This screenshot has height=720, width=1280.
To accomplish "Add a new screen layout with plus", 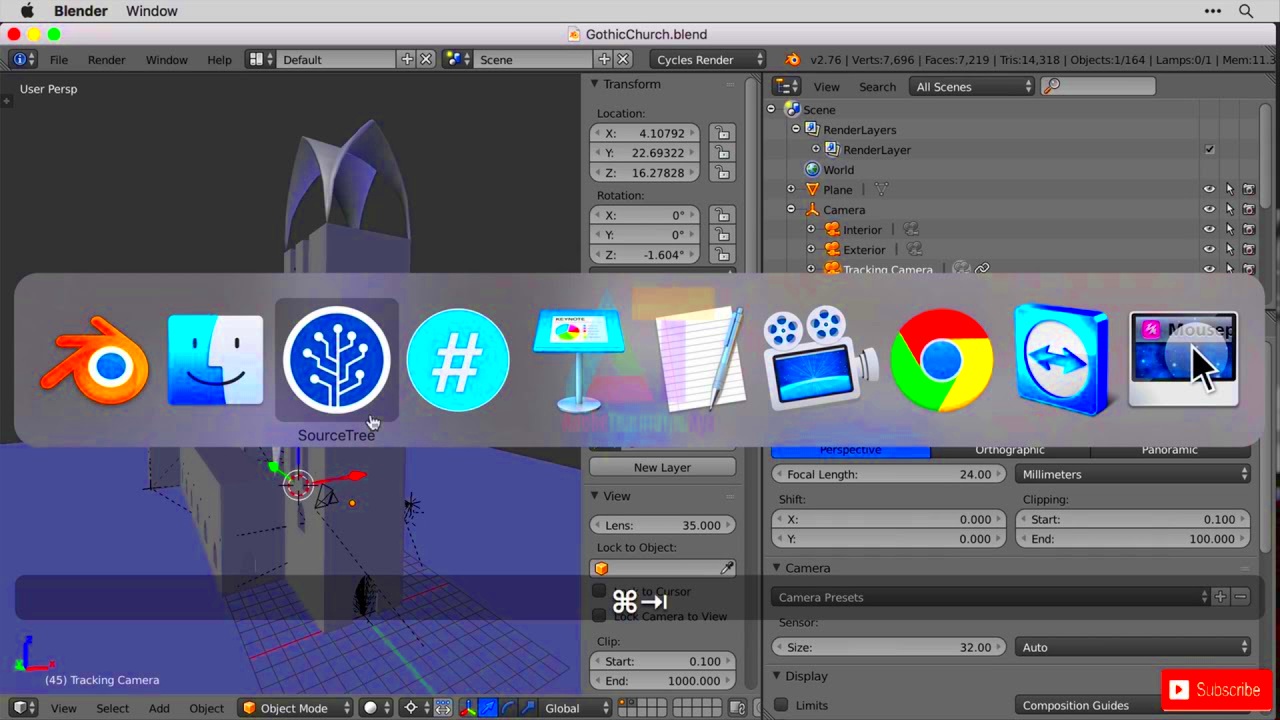I will (407, 59).
